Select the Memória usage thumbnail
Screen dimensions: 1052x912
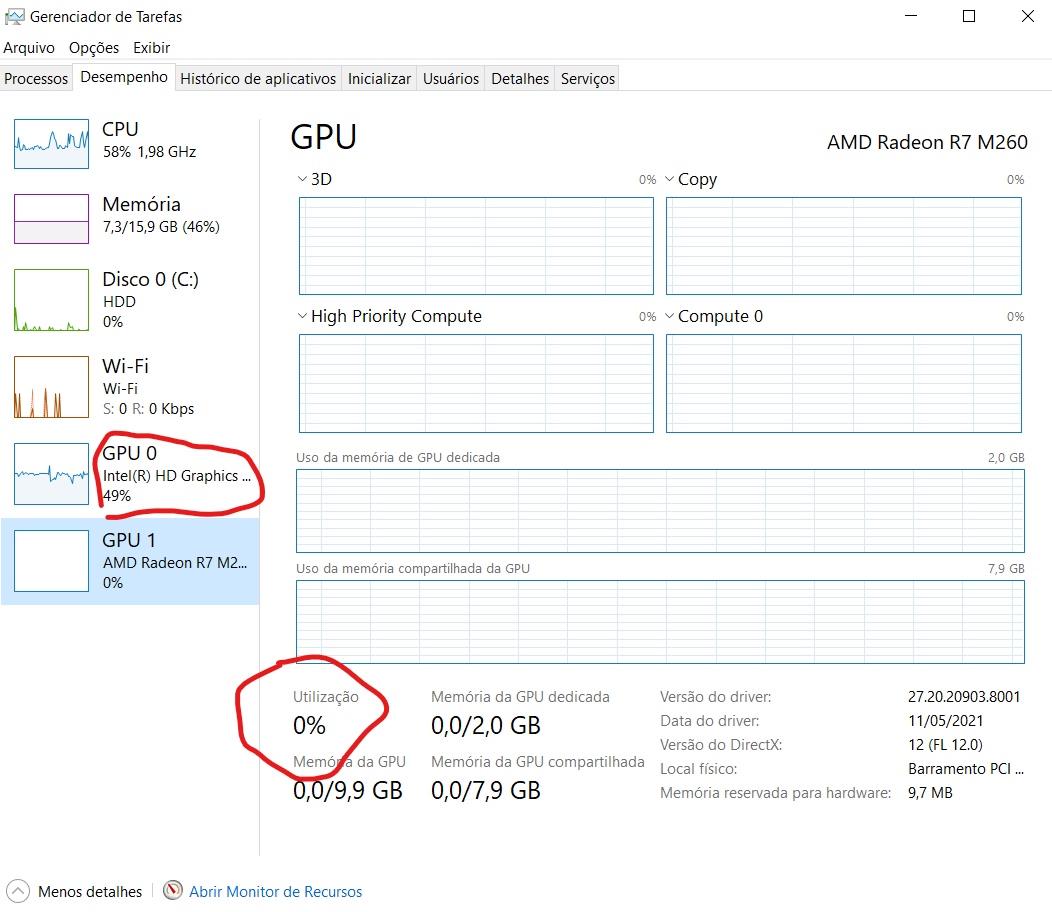pos(52,219)
